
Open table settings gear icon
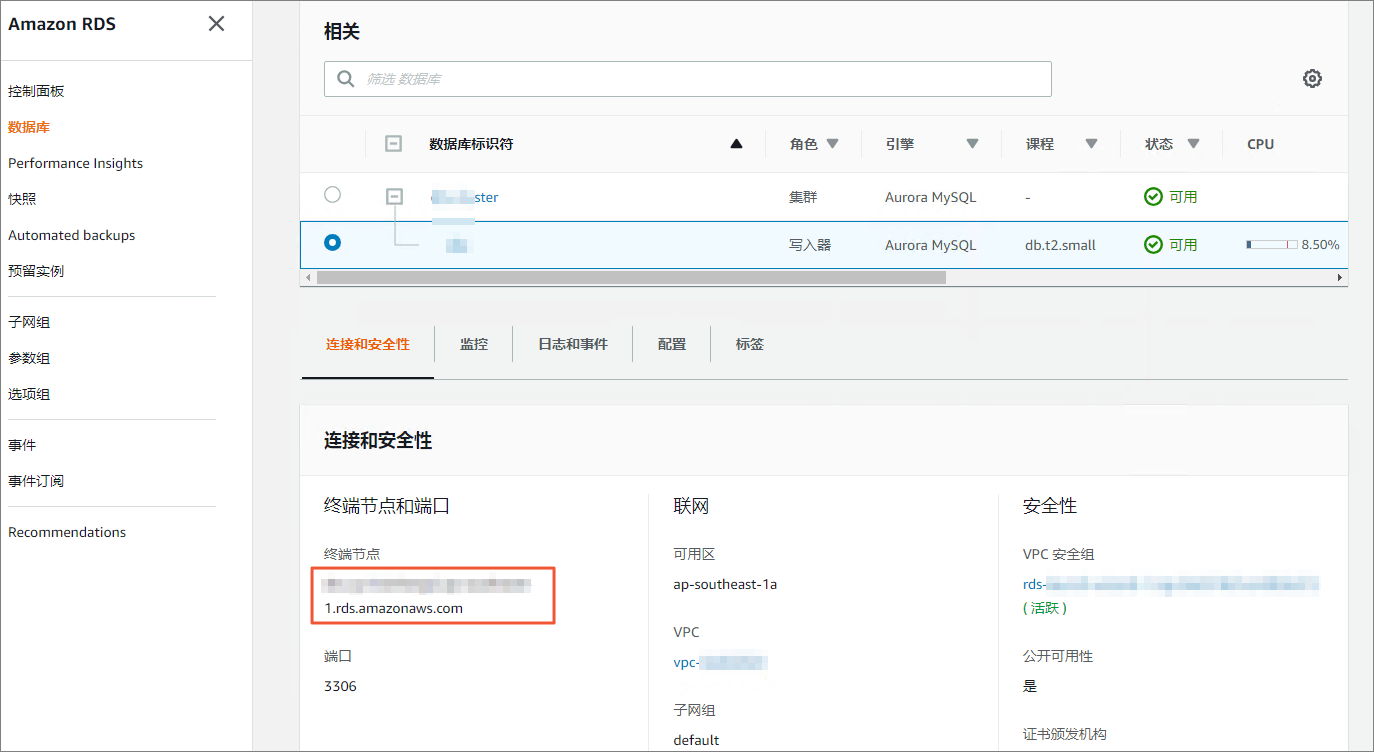pos(1312,79)
